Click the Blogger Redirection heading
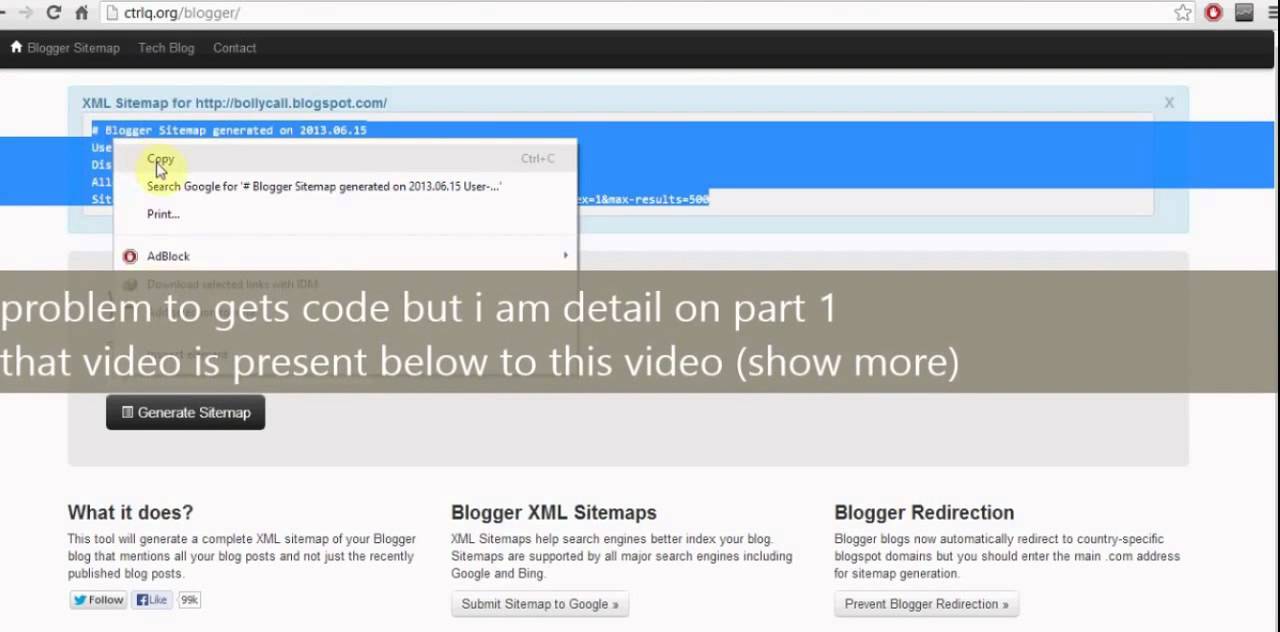Screen dimensions: 1280x632 pos(924,512)
